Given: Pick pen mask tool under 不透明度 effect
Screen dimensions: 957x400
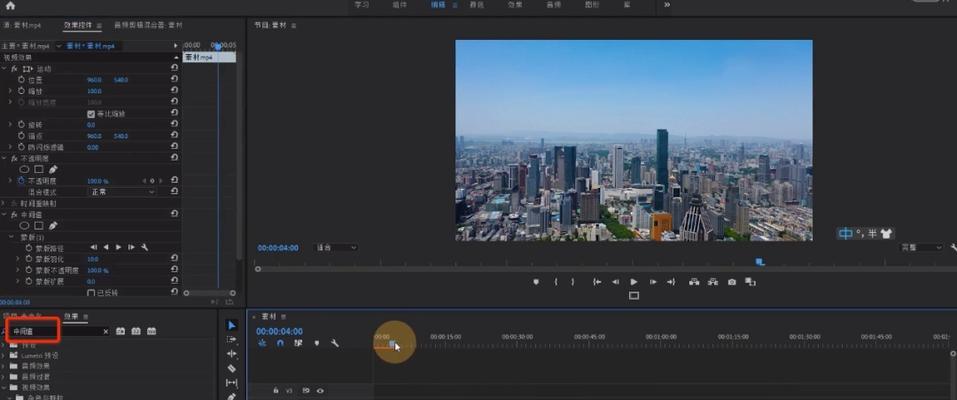Looking at the screenshot, I should coord(52,169).
